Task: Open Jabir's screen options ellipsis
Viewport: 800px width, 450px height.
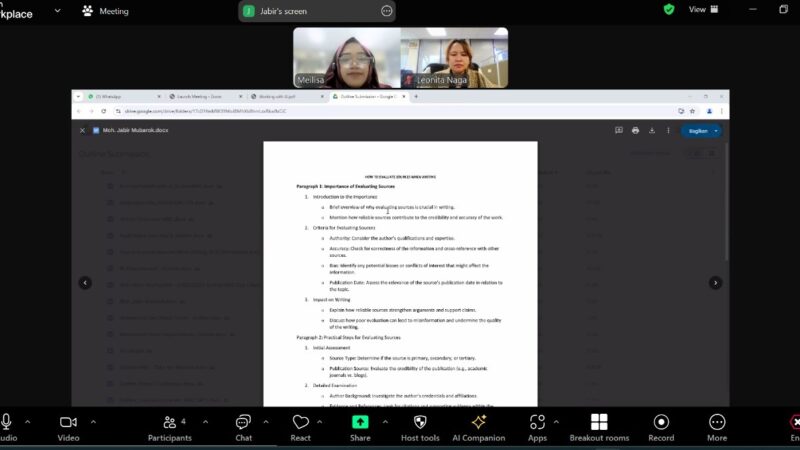Action: click(386, 11)
